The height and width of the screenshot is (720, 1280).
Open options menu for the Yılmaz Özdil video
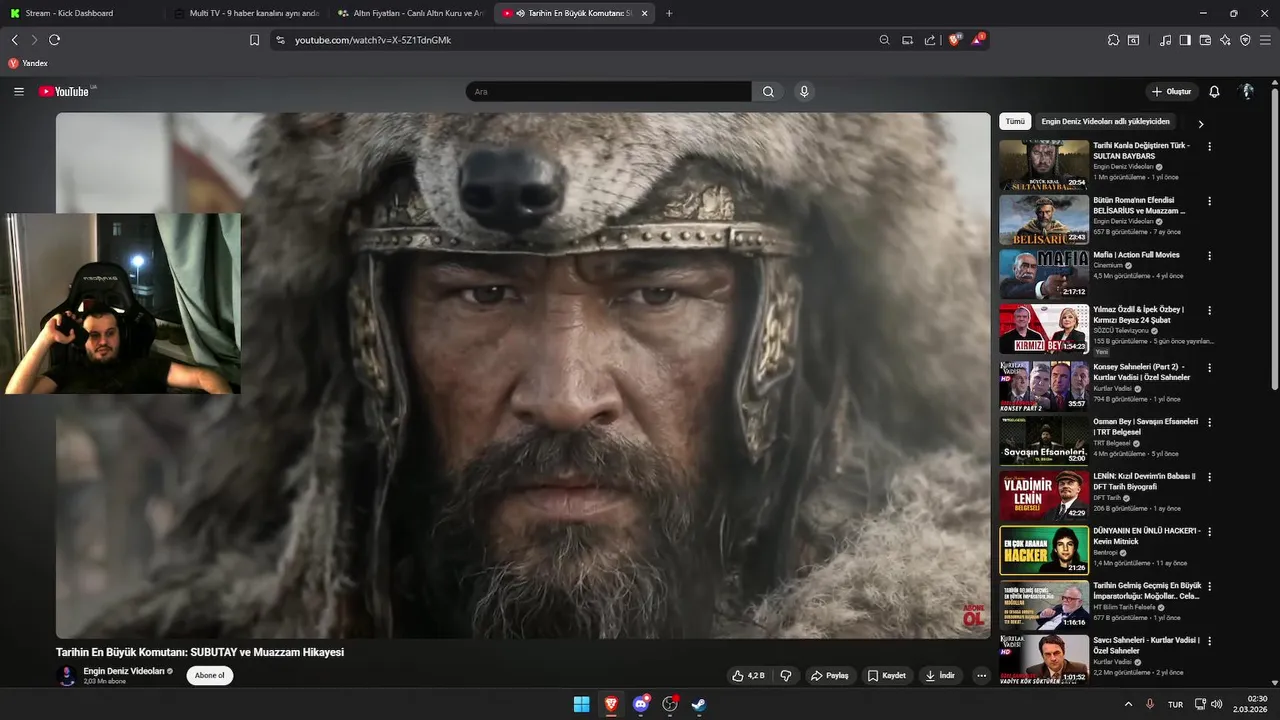(1209, 311)
